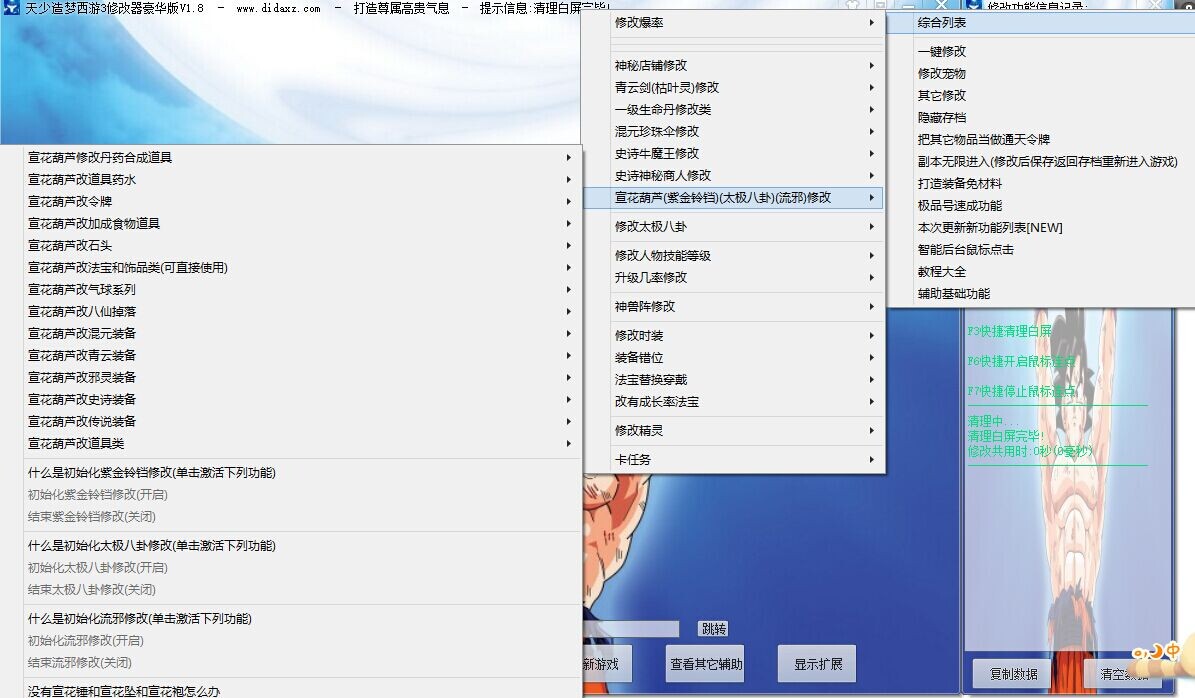Click the blue download icon of log window
This screenshot has height=698, width=1195.
coord(971,4)
